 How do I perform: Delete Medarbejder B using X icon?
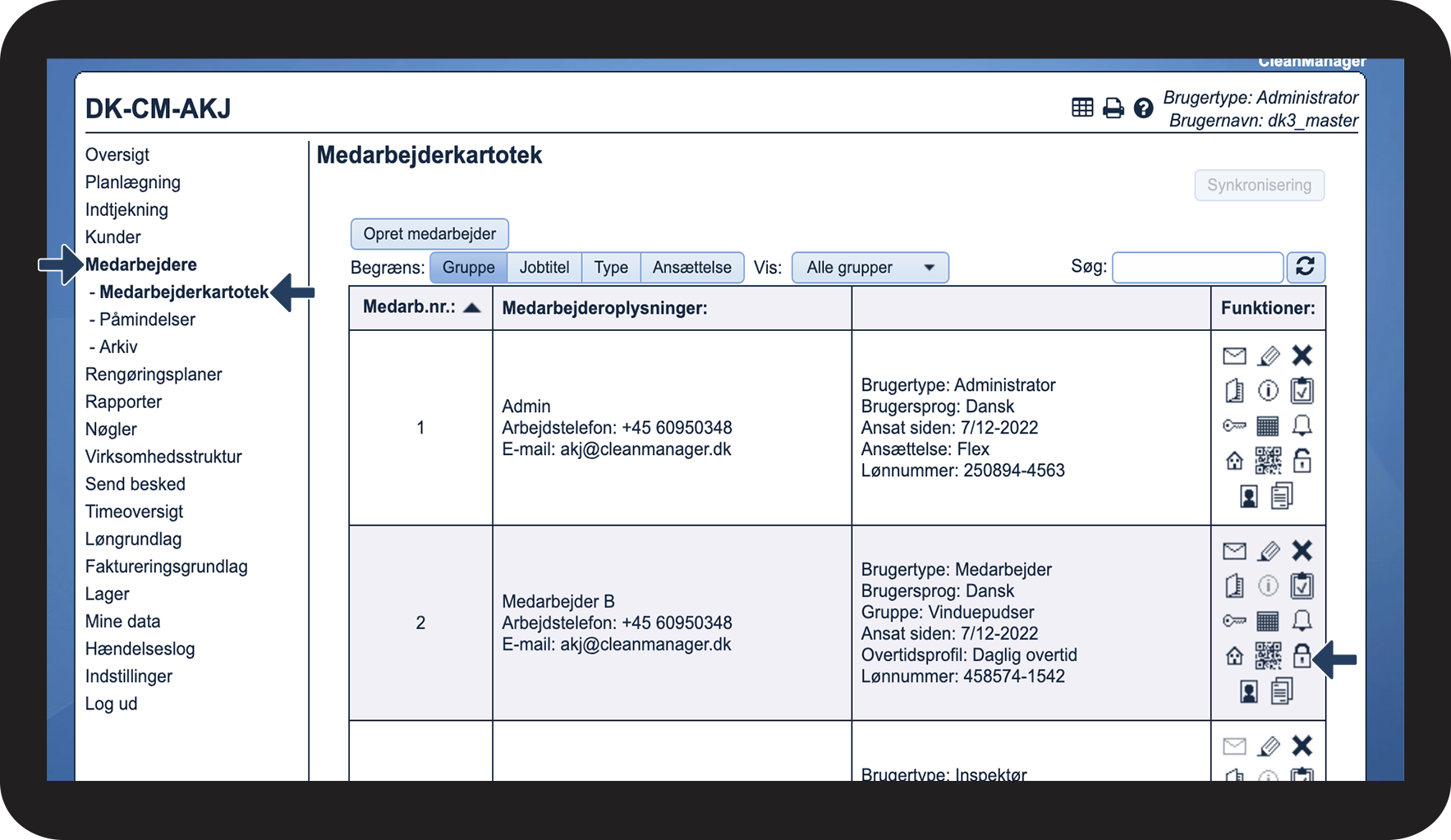point(1302,551)
